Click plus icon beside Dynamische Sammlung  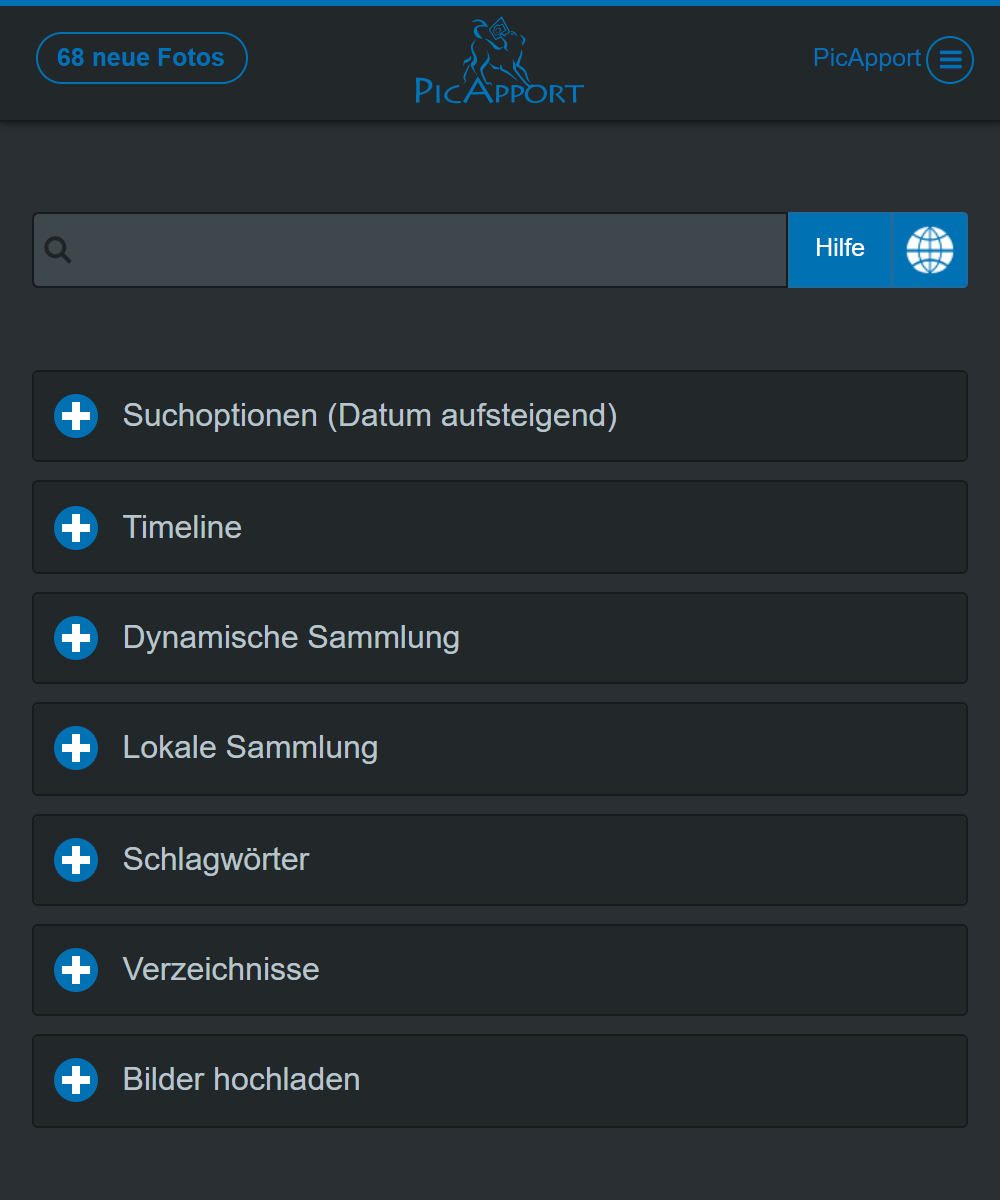pos(76,638)
